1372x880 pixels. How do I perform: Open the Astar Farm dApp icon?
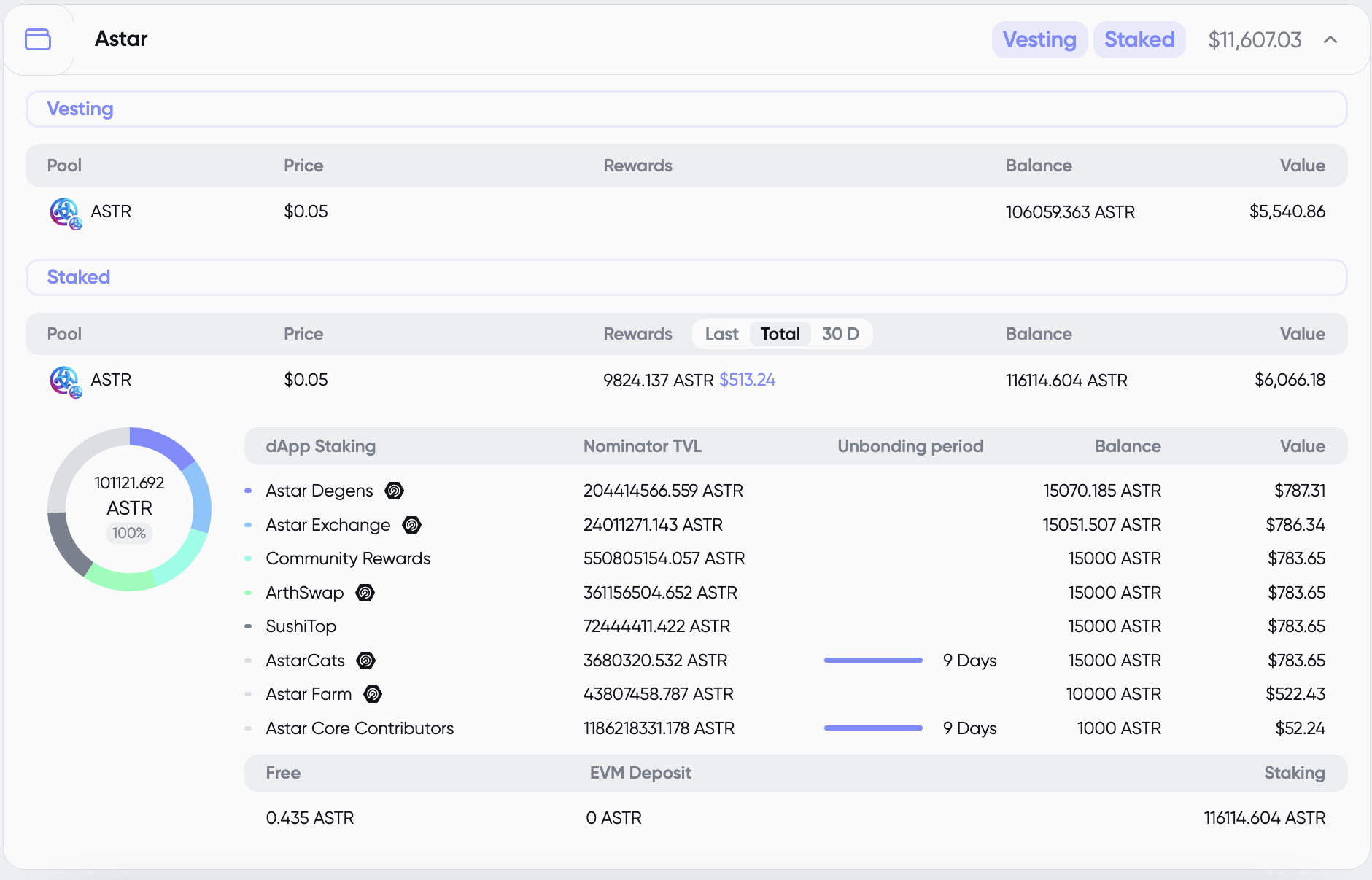tap(373, 693)
